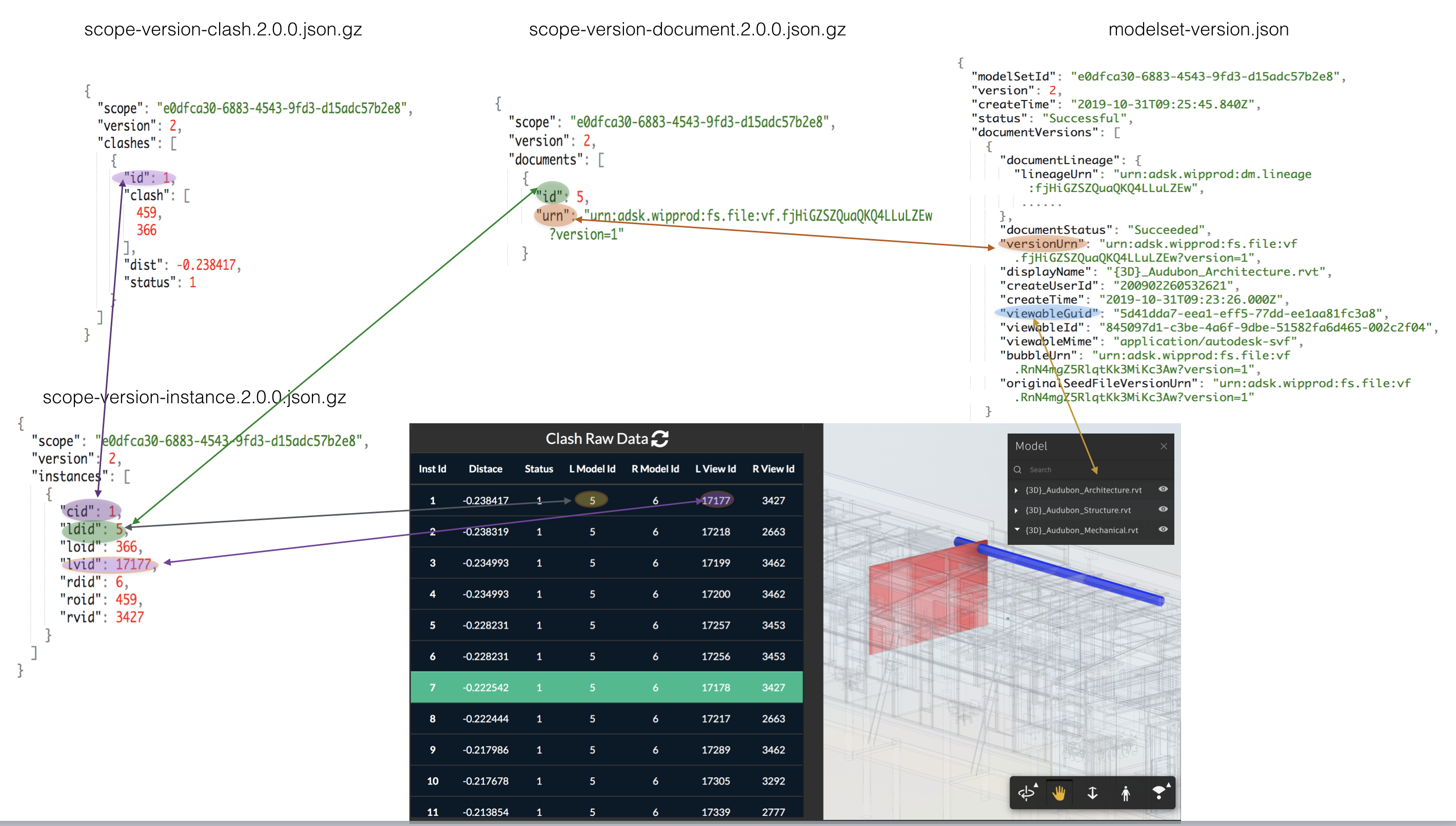The height and width of the screenshot is (826, 1456).
Task: Select clash row with L View Id 17199
Action: tap(606, 563)
